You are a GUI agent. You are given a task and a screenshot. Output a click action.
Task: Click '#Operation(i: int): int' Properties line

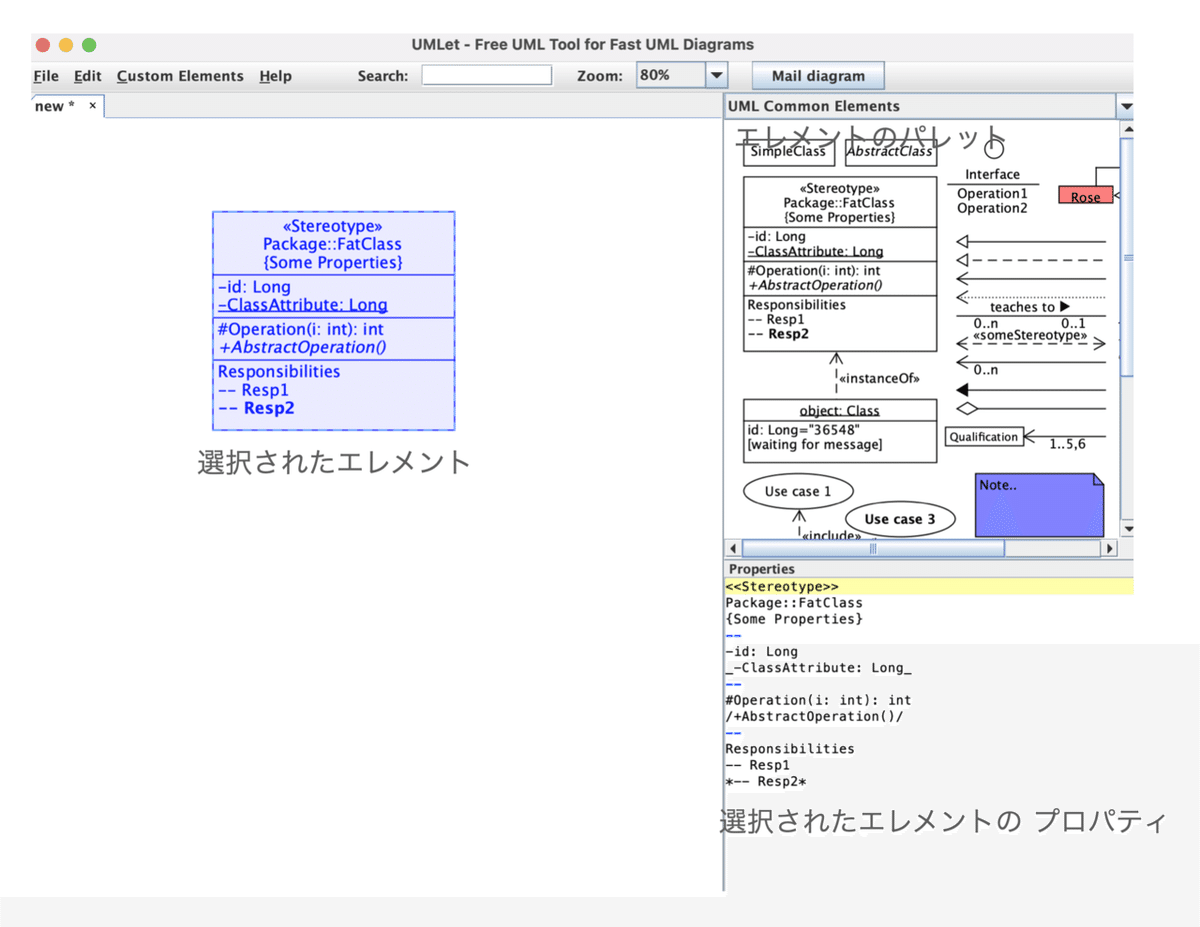click(x=819, y=700)
